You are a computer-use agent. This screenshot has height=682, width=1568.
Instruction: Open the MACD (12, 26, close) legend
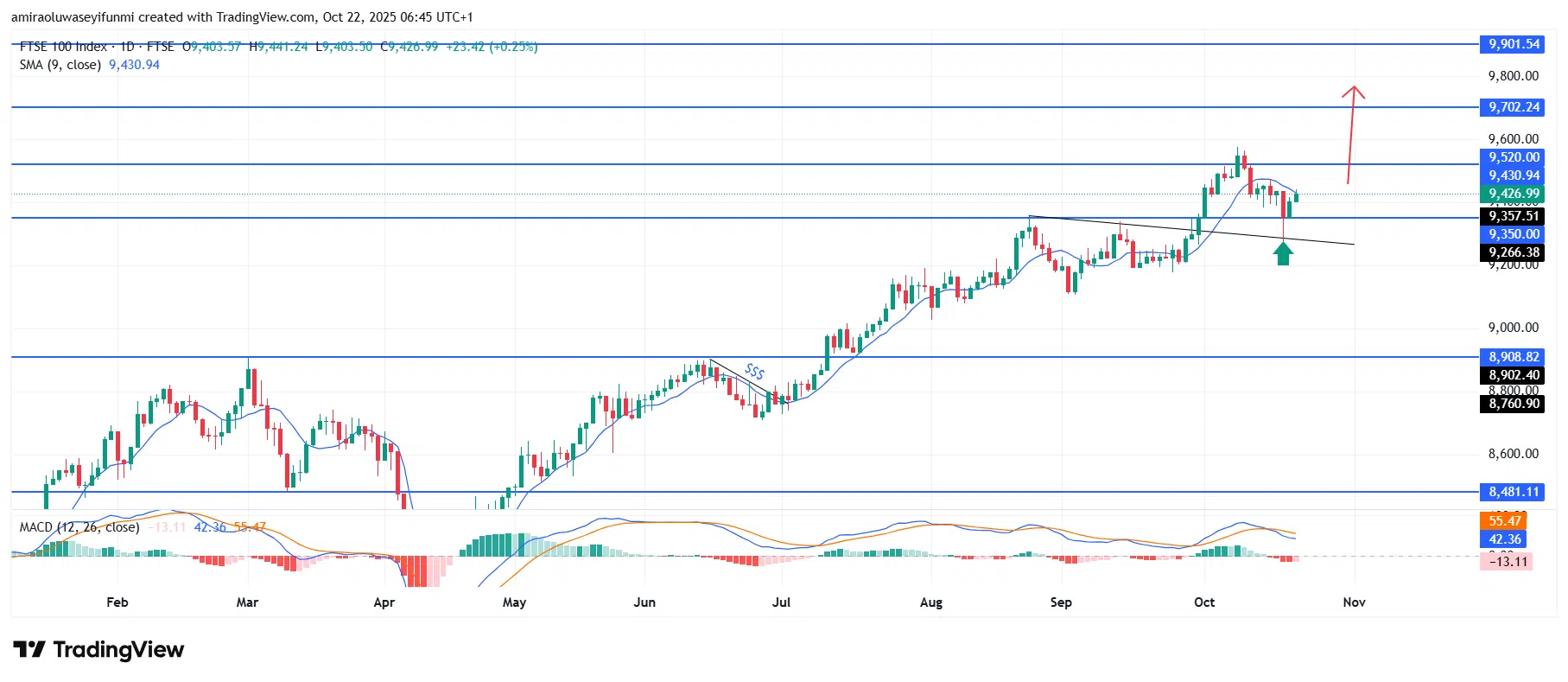point(79,527)
